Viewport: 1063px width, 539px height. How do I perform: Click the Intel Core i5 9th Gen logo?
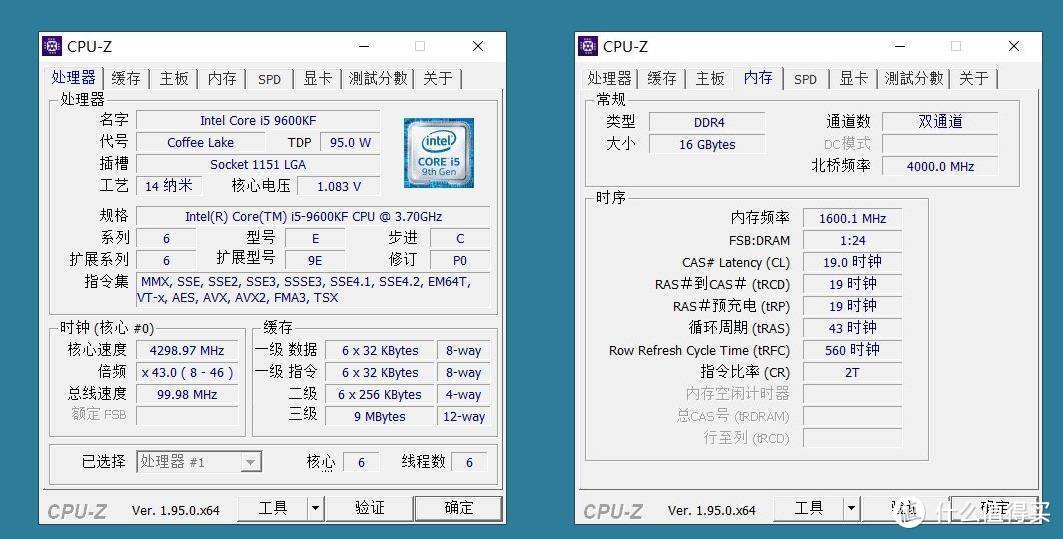click(x=439, y=153)
